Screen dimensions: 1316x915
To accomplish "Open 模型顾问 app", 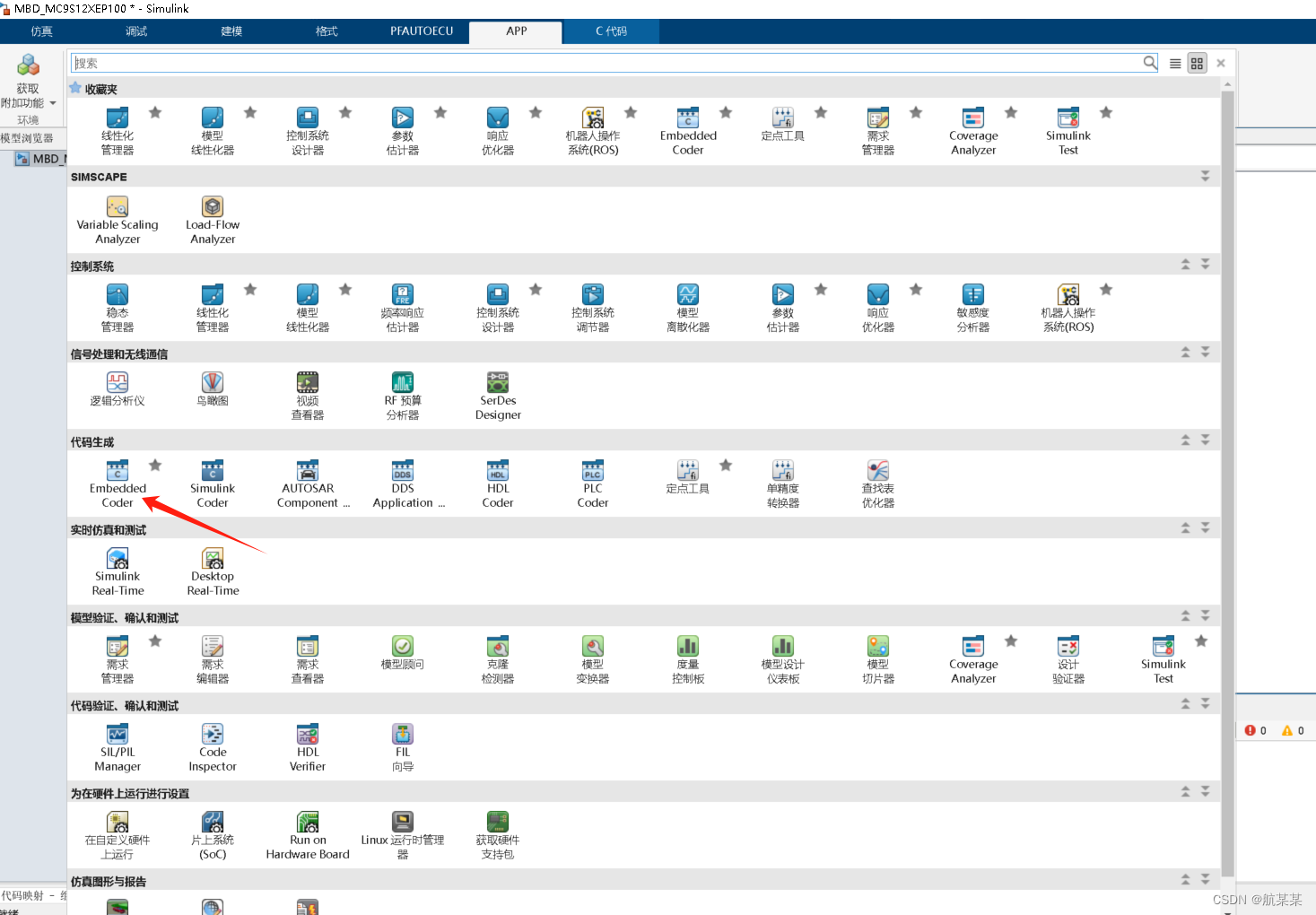I will coord(403,653).
